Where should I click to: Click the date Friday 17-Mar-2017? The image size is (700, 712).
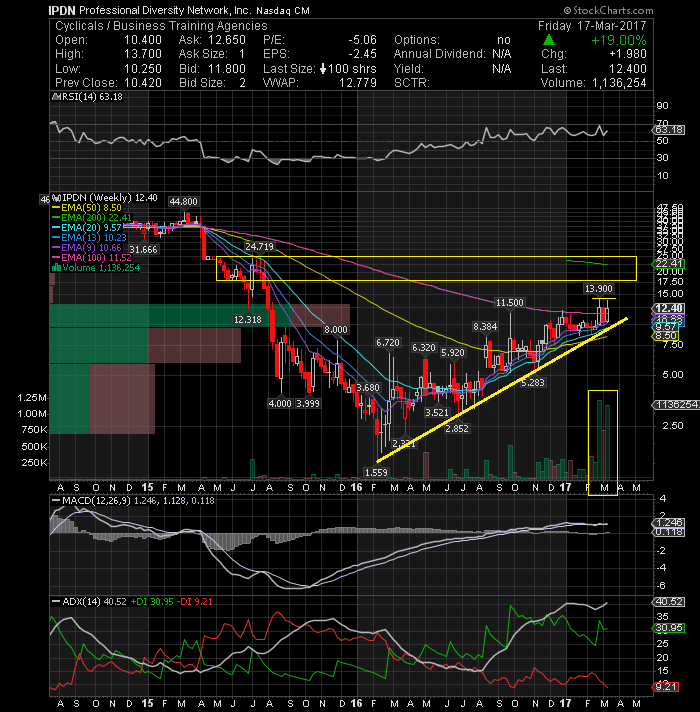pos(592,26)
